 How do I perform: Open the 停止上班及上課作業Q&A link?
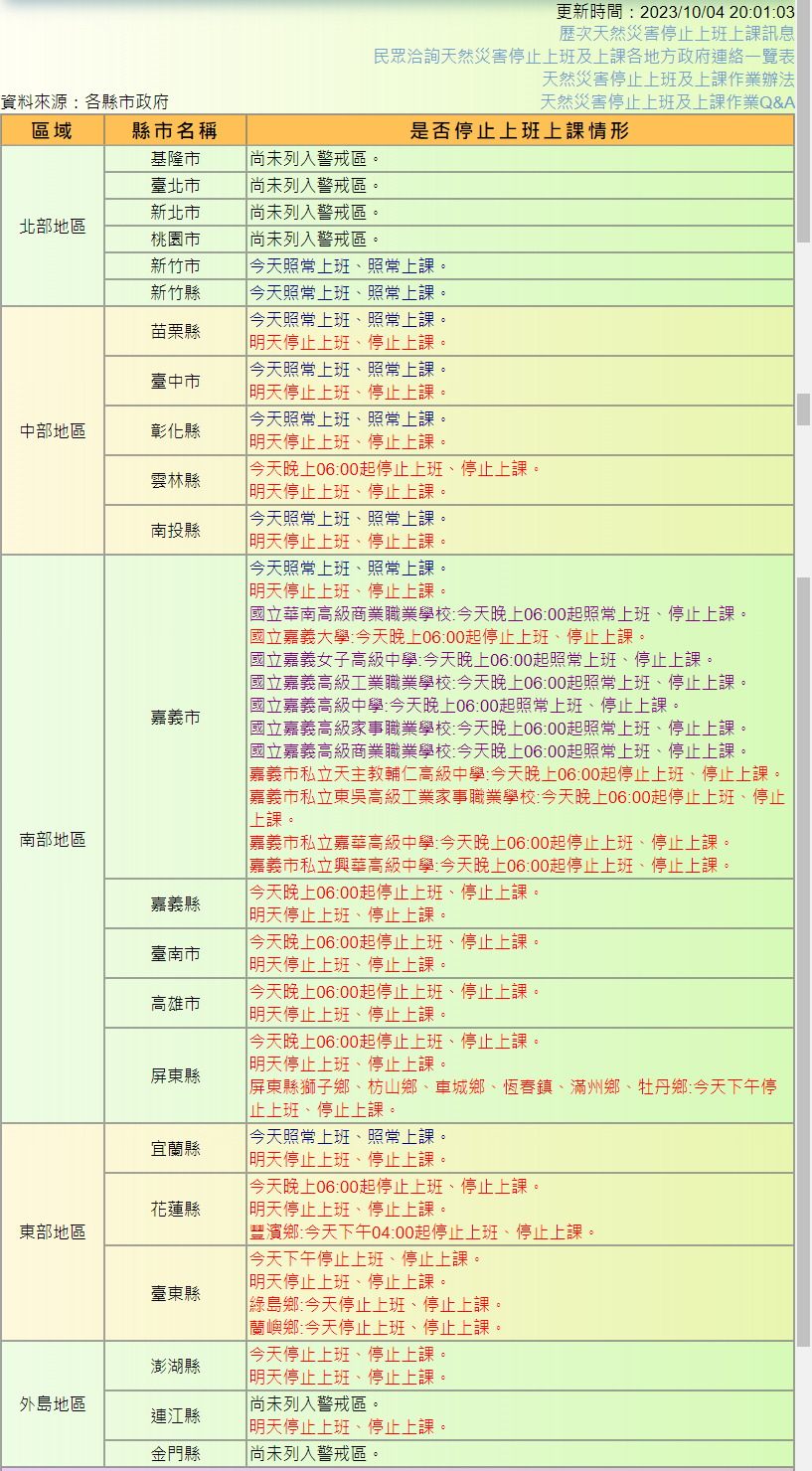point(667,102)
